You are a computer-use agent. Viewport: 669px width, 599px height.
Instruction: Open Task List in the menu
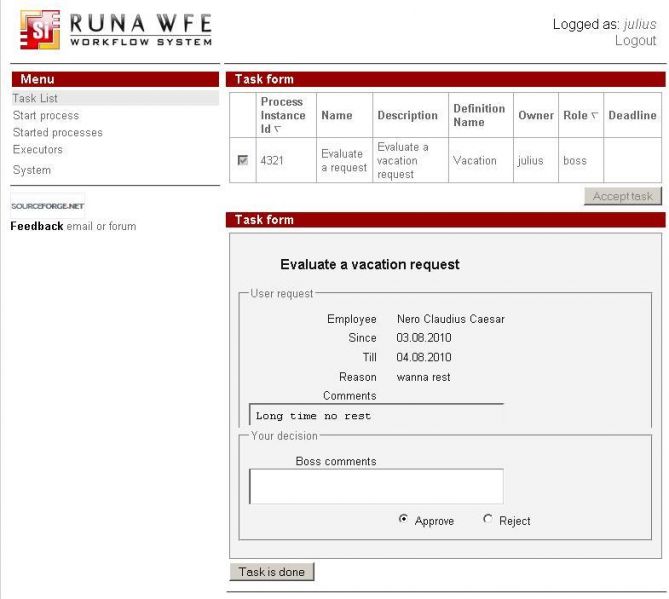click(x=35, y=98)
